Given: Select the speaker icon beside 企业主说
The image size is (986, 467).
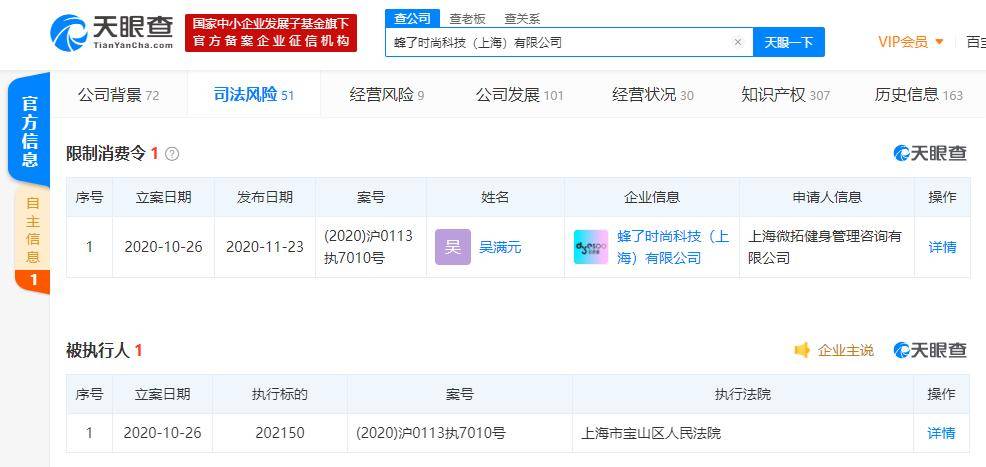Looking at the screenshot, I should 802,350.
